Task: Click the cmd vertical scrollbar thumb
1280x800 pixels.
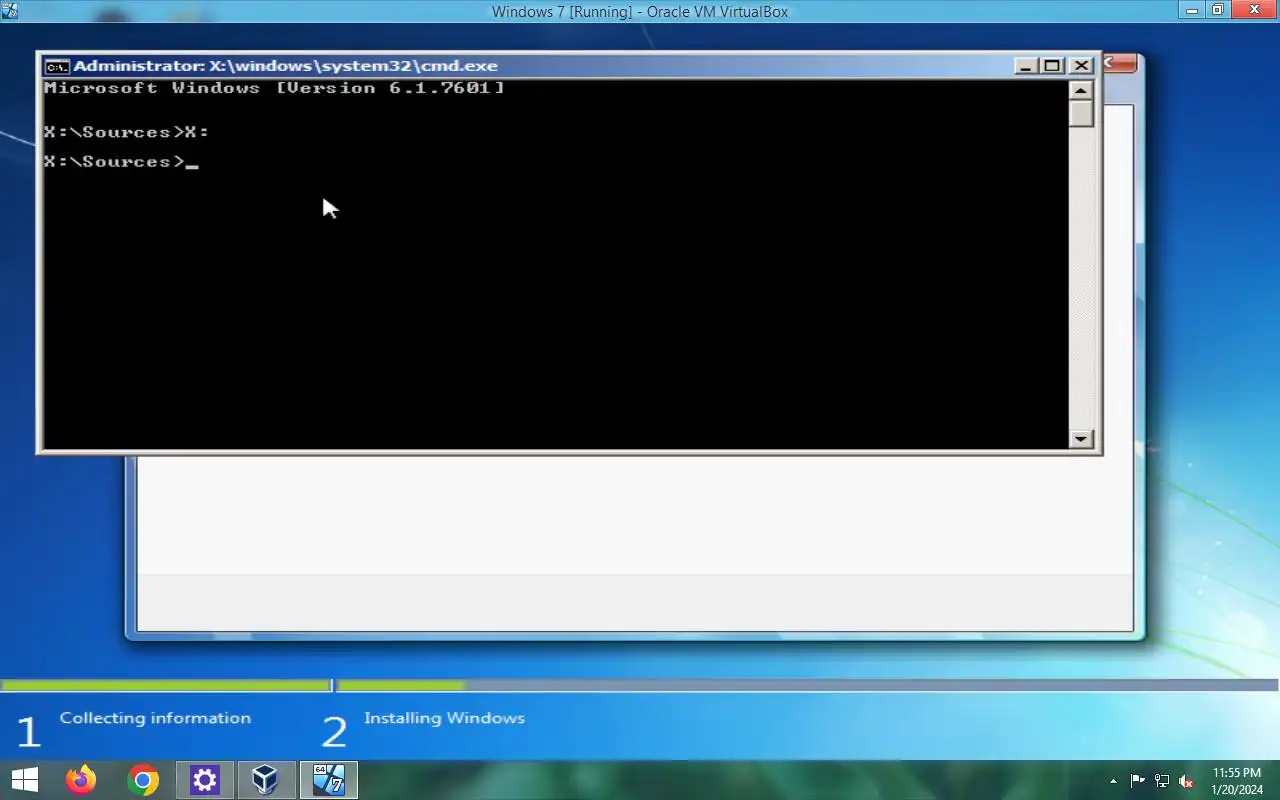Action: tap(1081, 113)
